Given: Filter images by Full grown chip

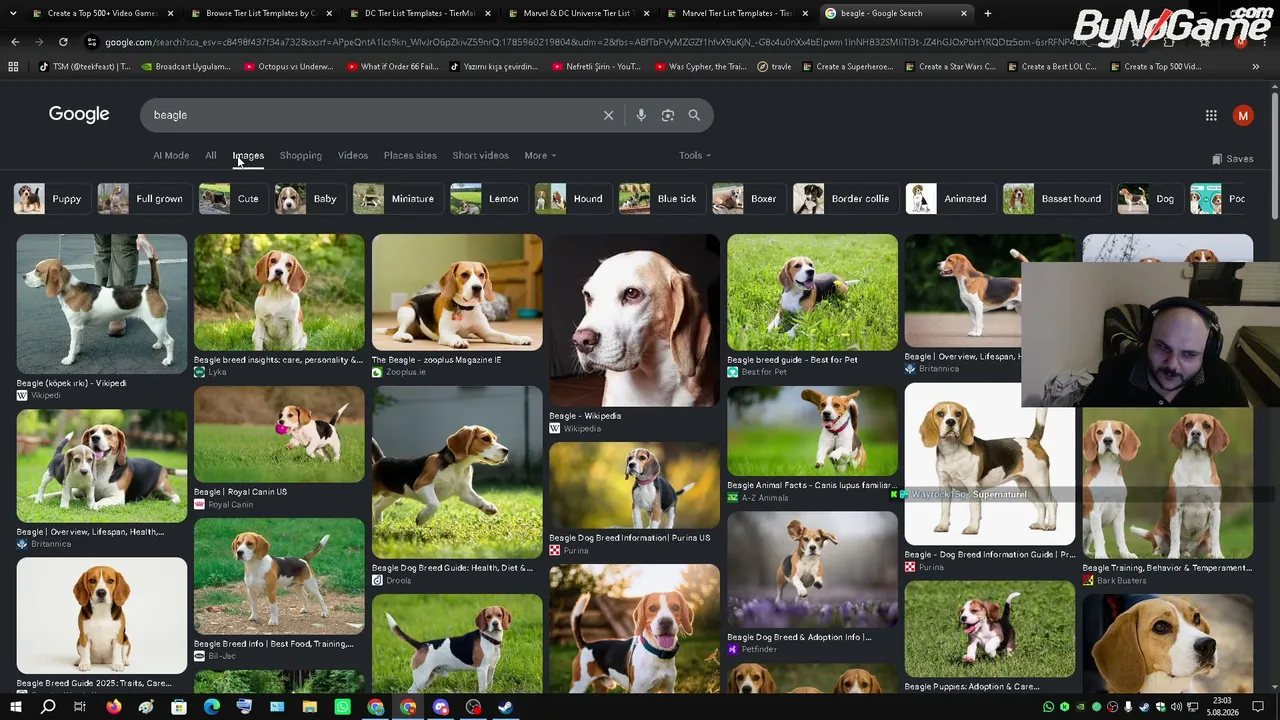Looking at the screenshot, I should pyautogui.click(x=143, y=199).
